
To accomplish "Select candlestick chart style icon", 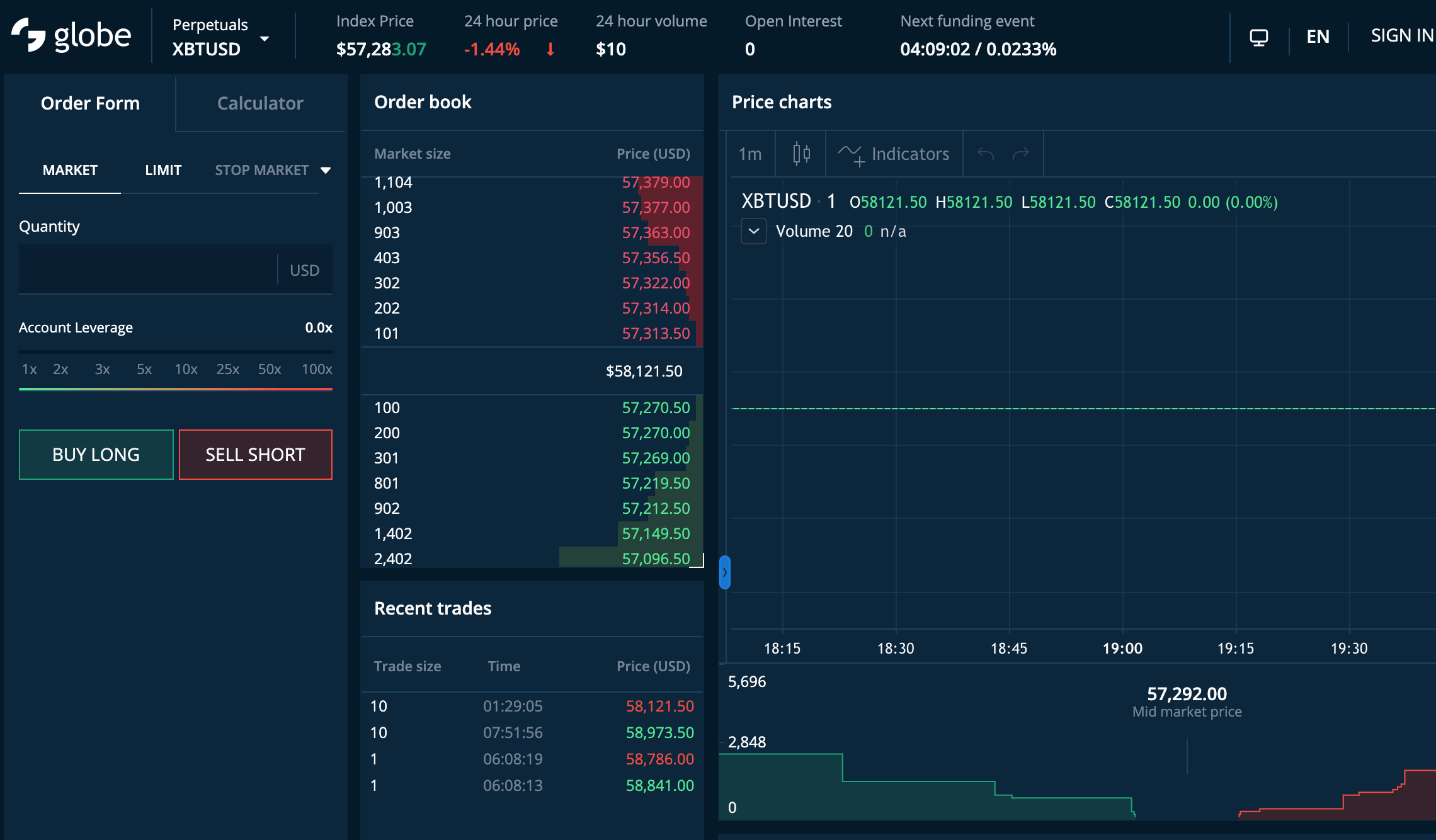I will tap(801, 154).
